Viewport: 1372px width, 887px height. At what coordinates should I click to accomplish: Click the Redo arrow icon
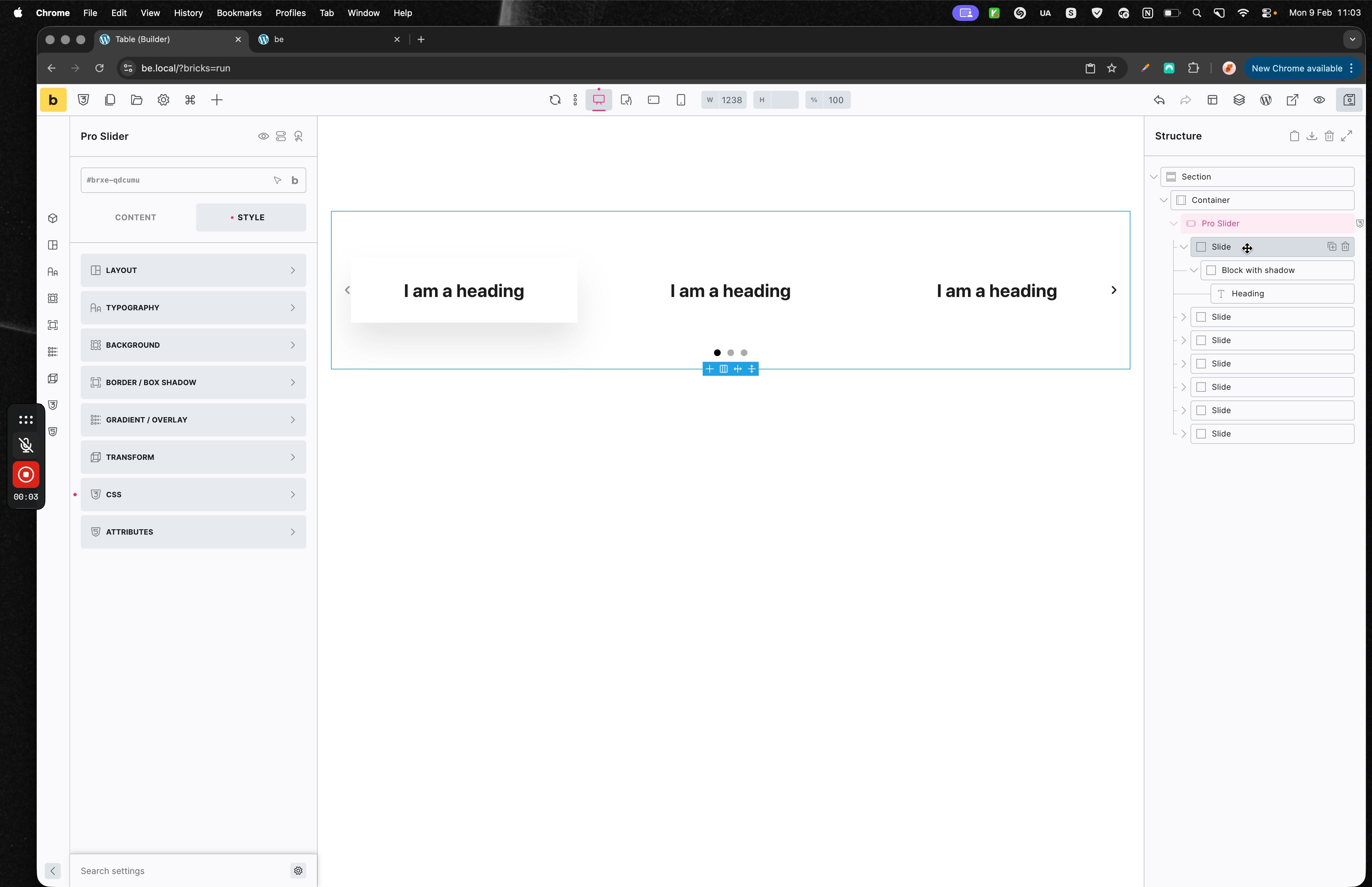pyautogui.click(x=1185, y=100)
